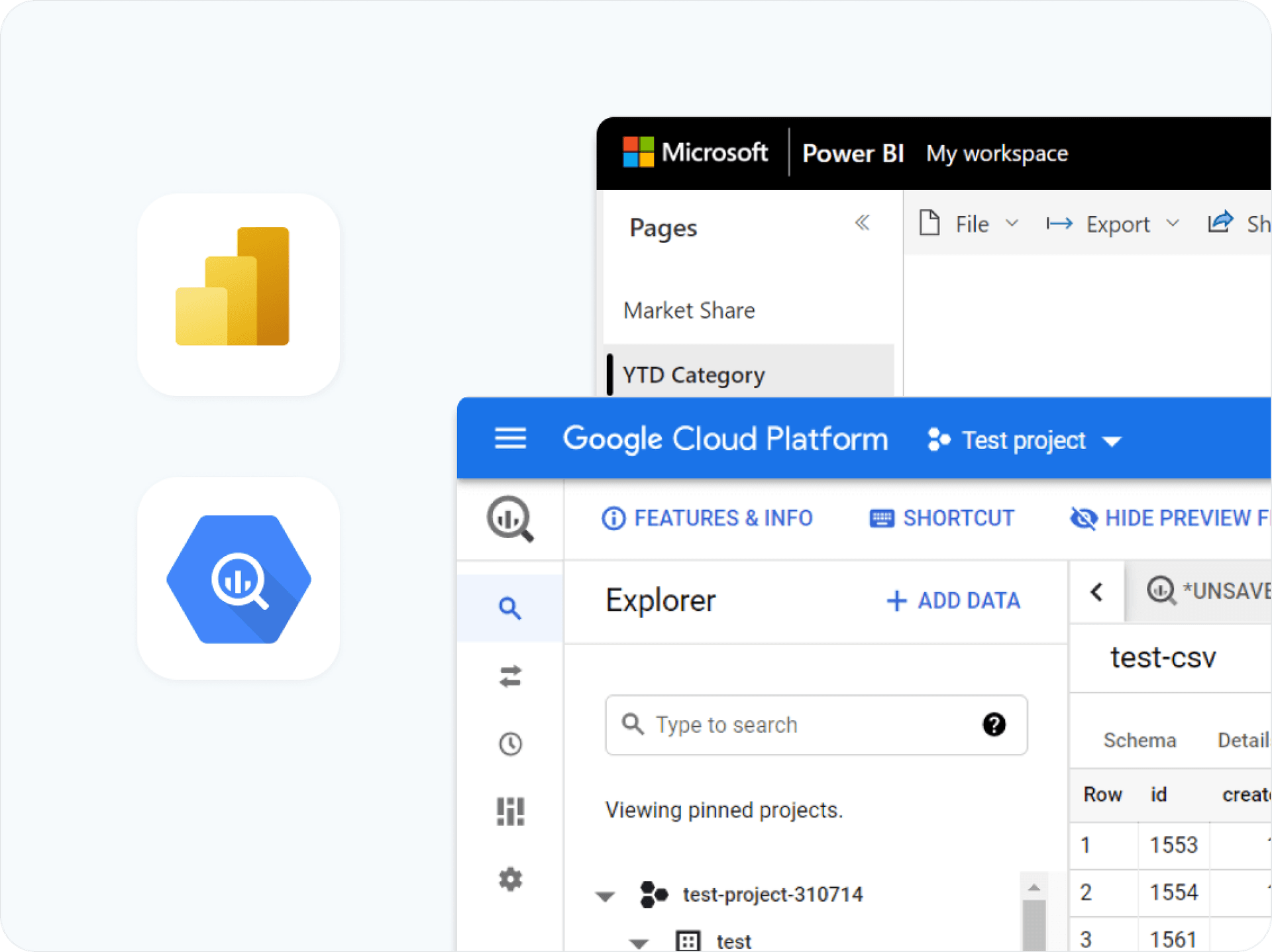Open the *UNSAVED query tab
This screenshot has height=952, width=1272.
[x=1198, y=590]
